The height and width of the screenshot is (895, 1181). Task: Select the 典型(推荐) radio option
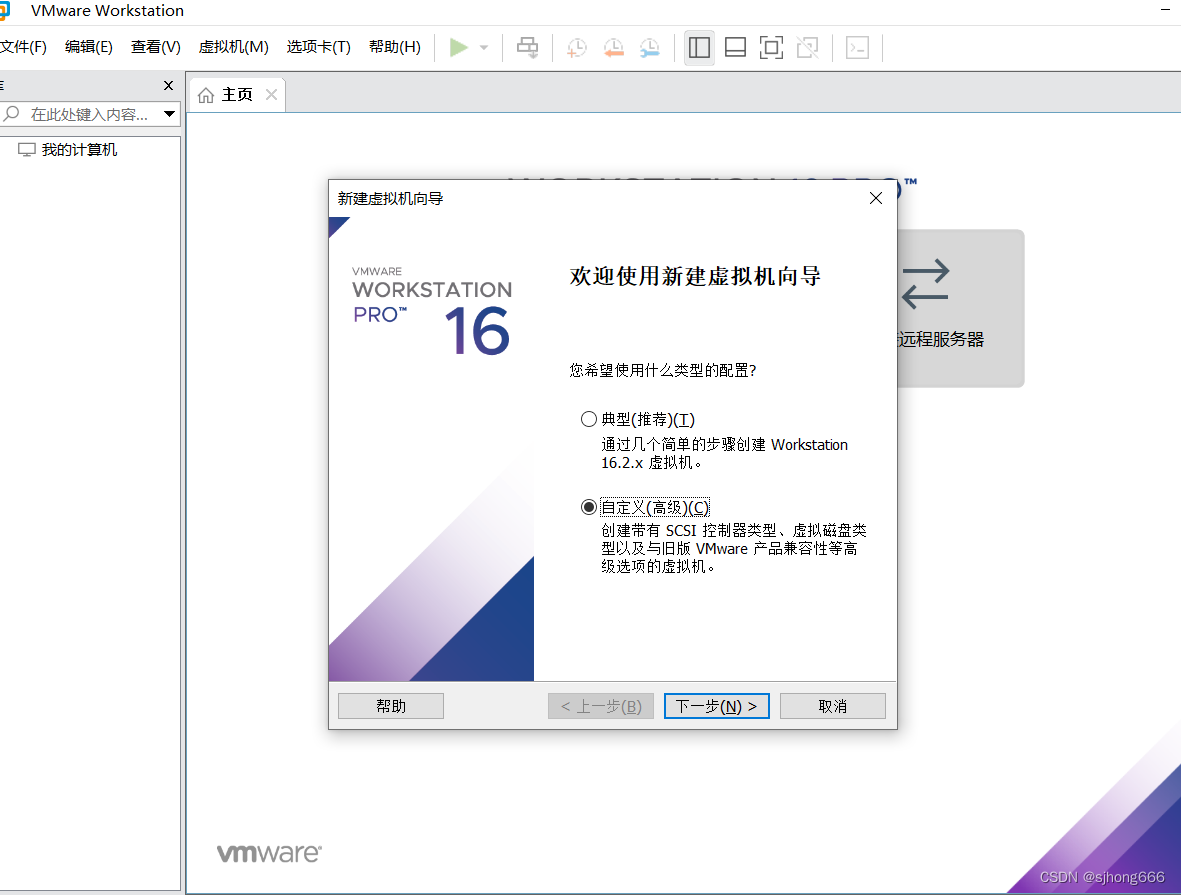pyautogui.click(x=589, y=419)
